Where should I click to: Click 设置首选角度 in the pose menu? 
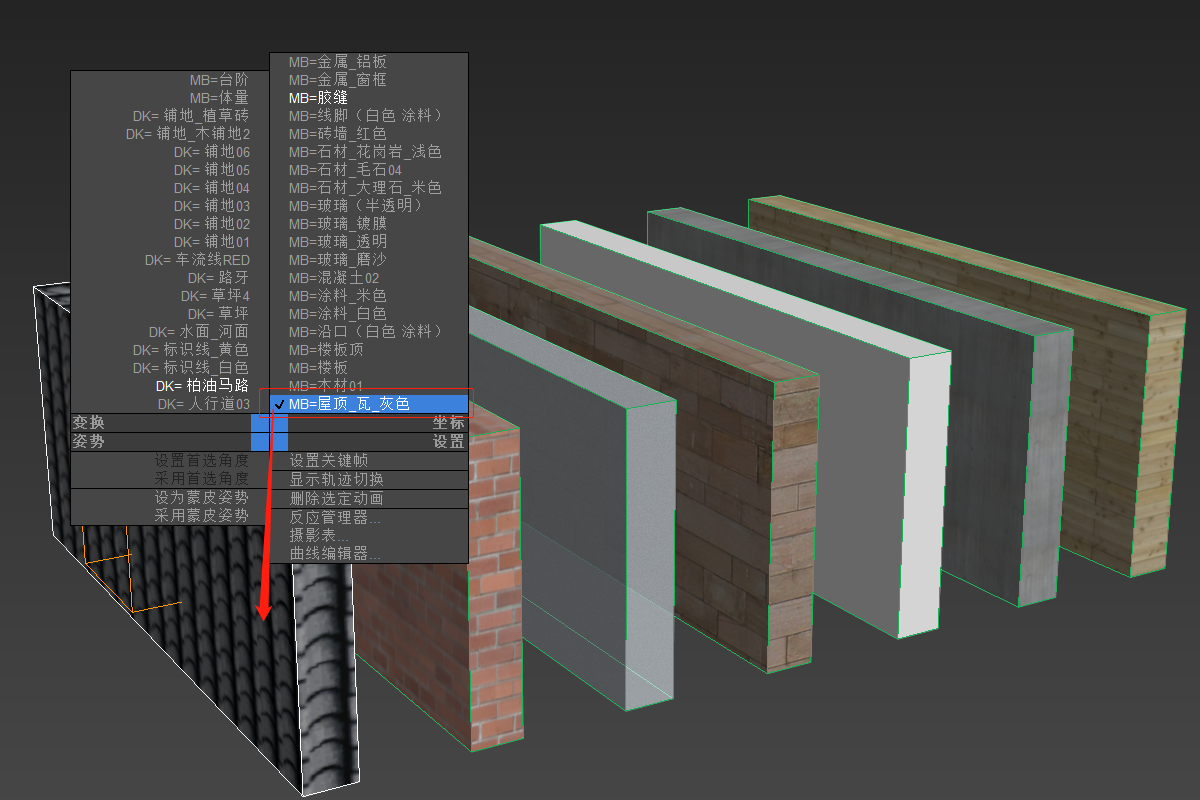[201, 461]
